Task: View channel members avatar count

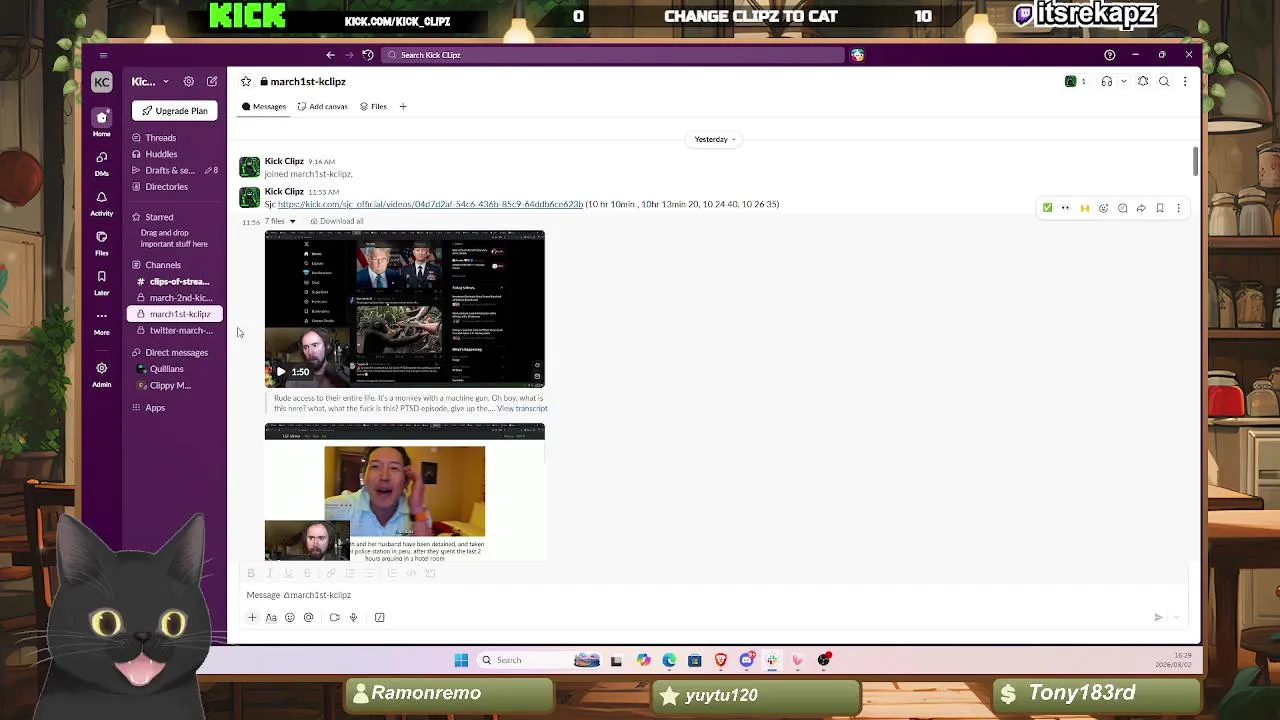Action: (1076, 82)
